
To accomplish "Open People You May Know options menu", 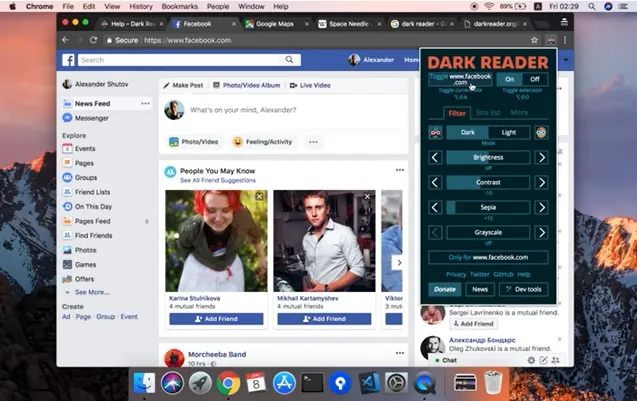I will [x=400, y=170].
